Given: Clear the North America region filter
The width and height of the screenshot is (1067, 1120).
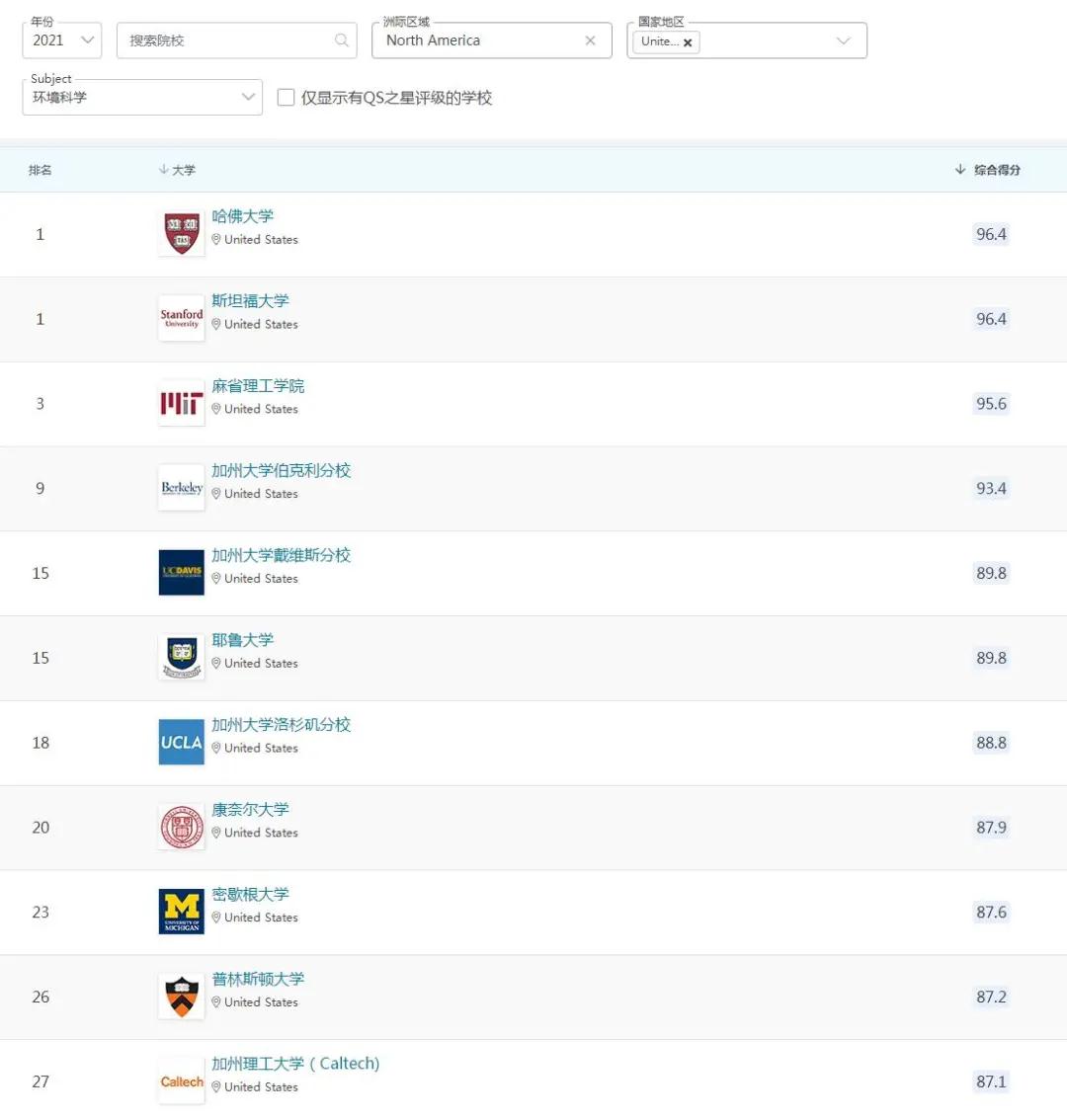Looking at the screenshot, I should pos(591,40).
